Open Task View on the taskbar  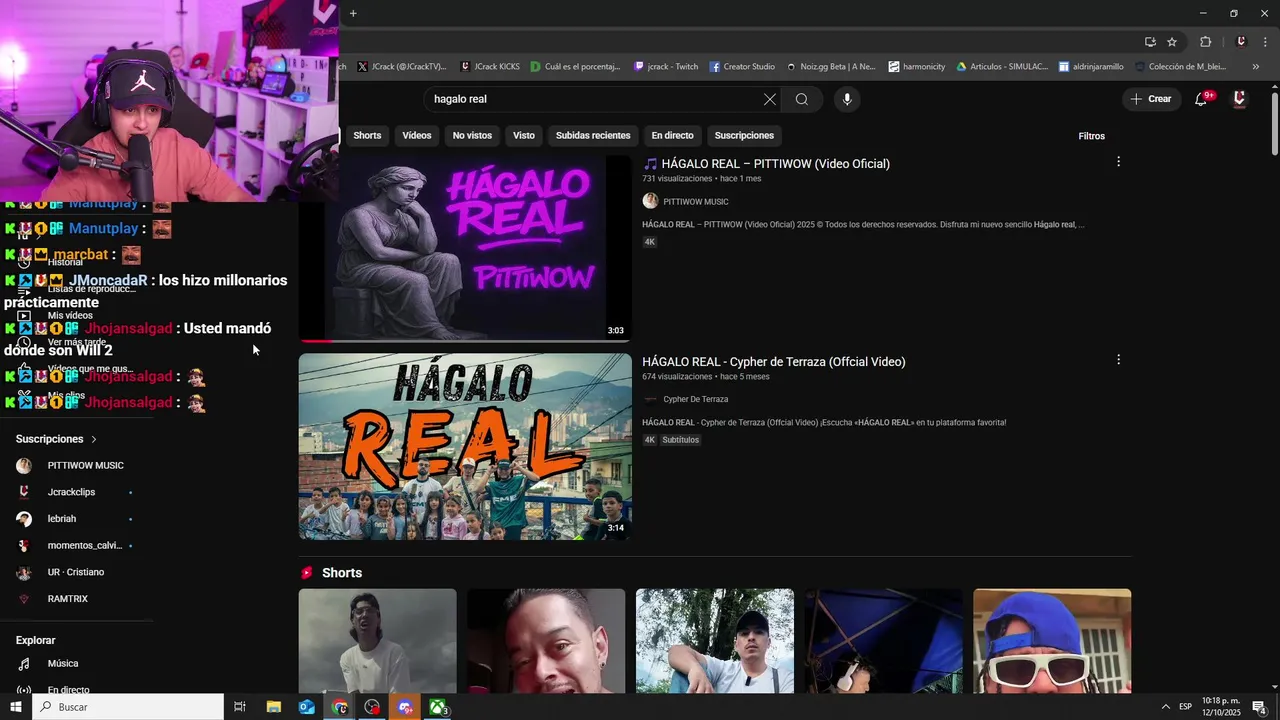[240, 707]
